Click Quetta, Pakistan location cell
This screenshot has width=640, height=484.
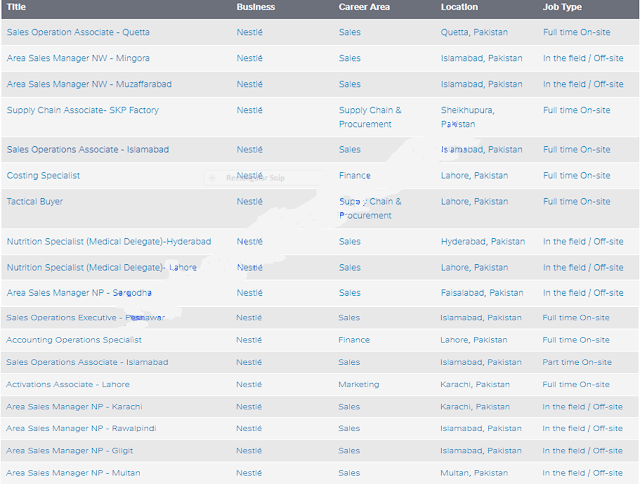474,32
